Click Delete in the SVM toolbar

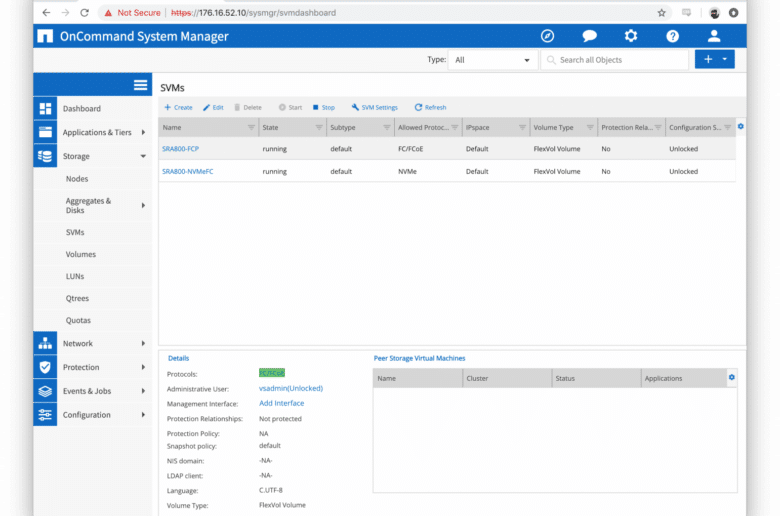[248, 107]
